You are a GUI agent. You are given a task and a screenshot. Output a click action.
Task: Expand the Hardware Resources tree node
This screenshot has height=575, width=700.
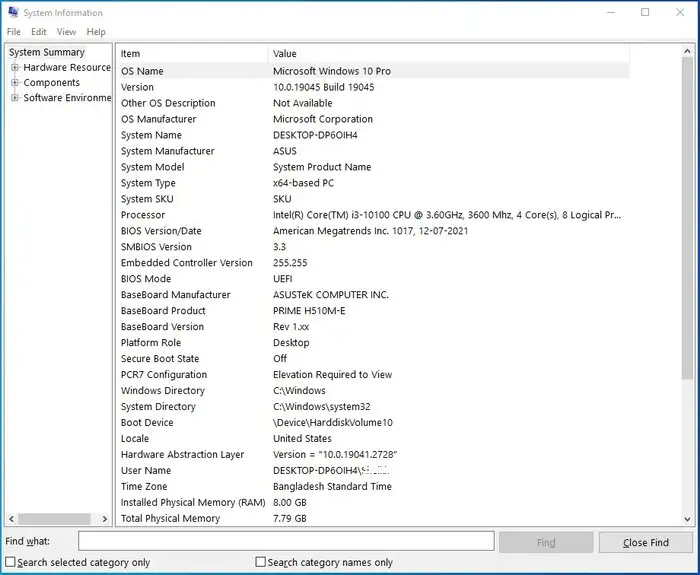click(x=15, y=68)
